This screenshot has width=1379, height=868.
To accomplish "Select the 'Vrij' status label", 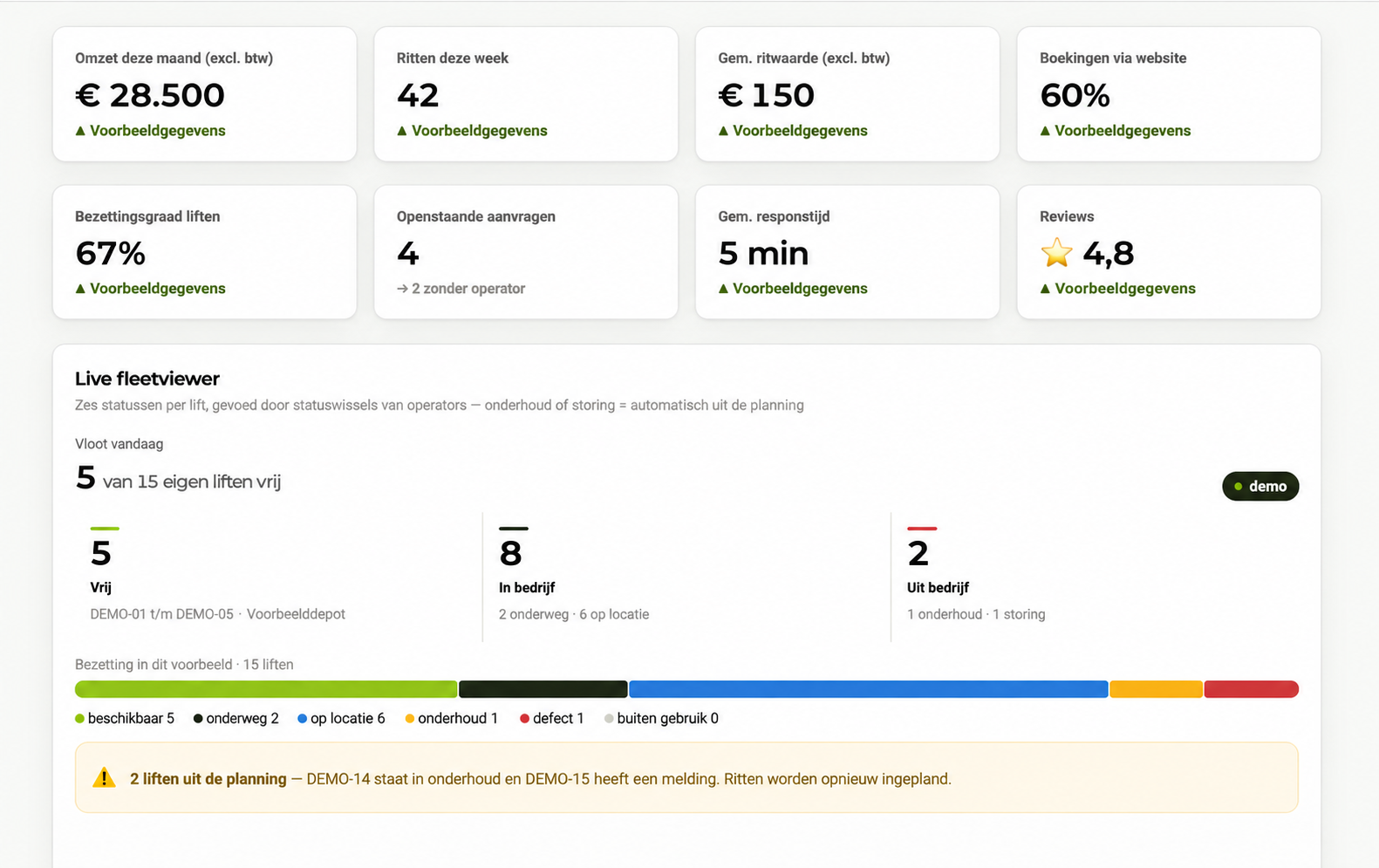I will (x=101, y=588).
